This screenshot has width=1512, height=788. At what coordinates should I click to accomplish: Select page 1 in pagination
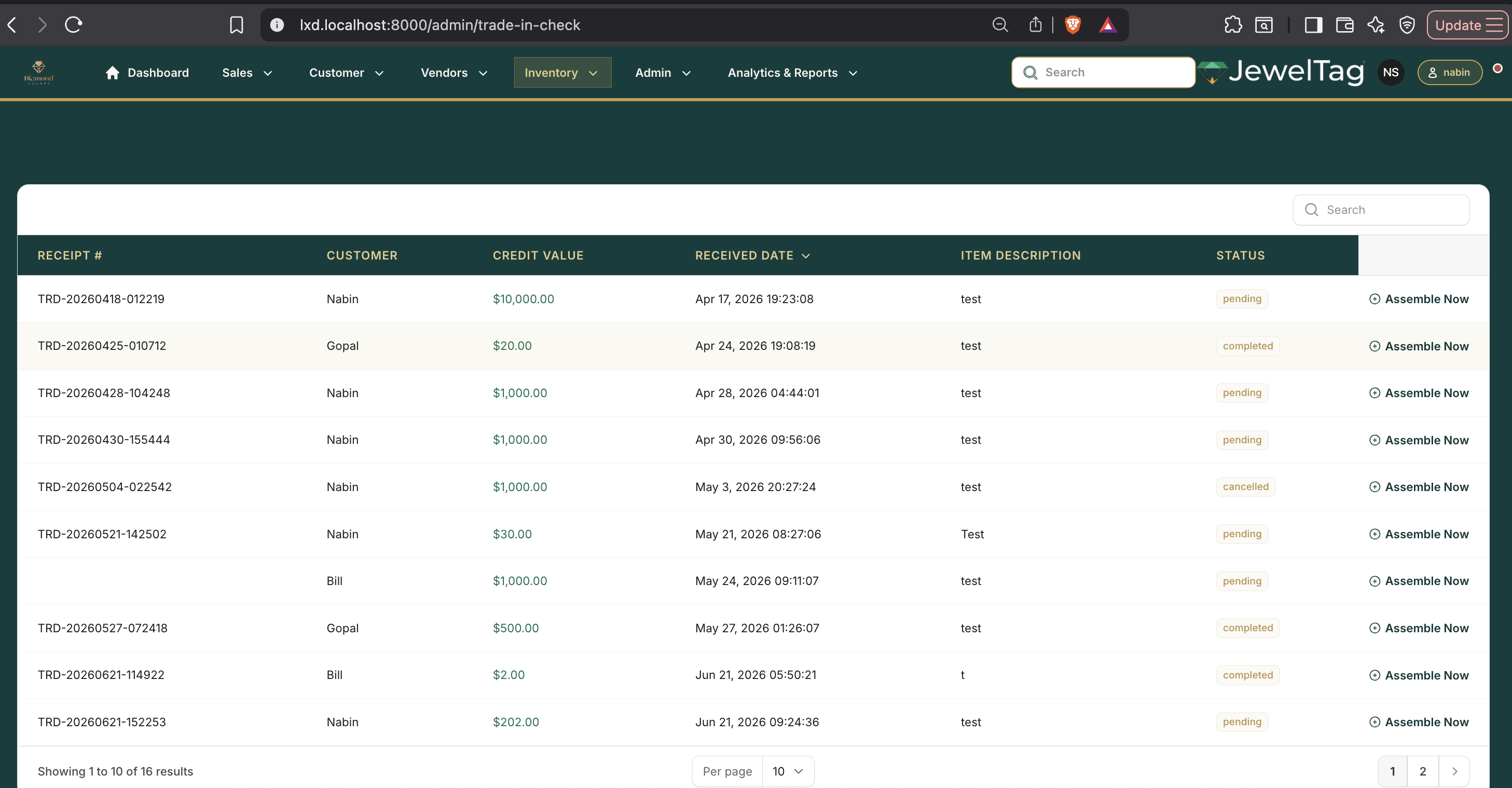tap(1392, 771)
